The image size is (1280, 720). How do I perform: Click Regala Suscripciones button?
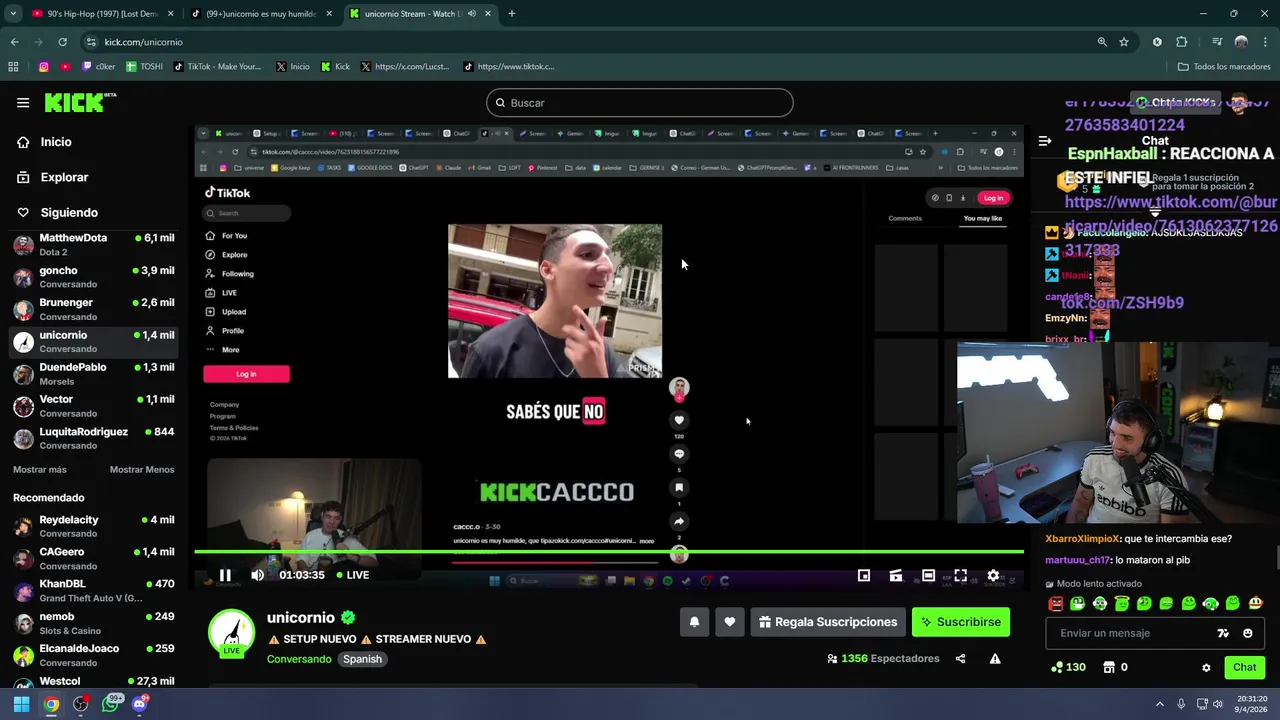click(828, 622)
